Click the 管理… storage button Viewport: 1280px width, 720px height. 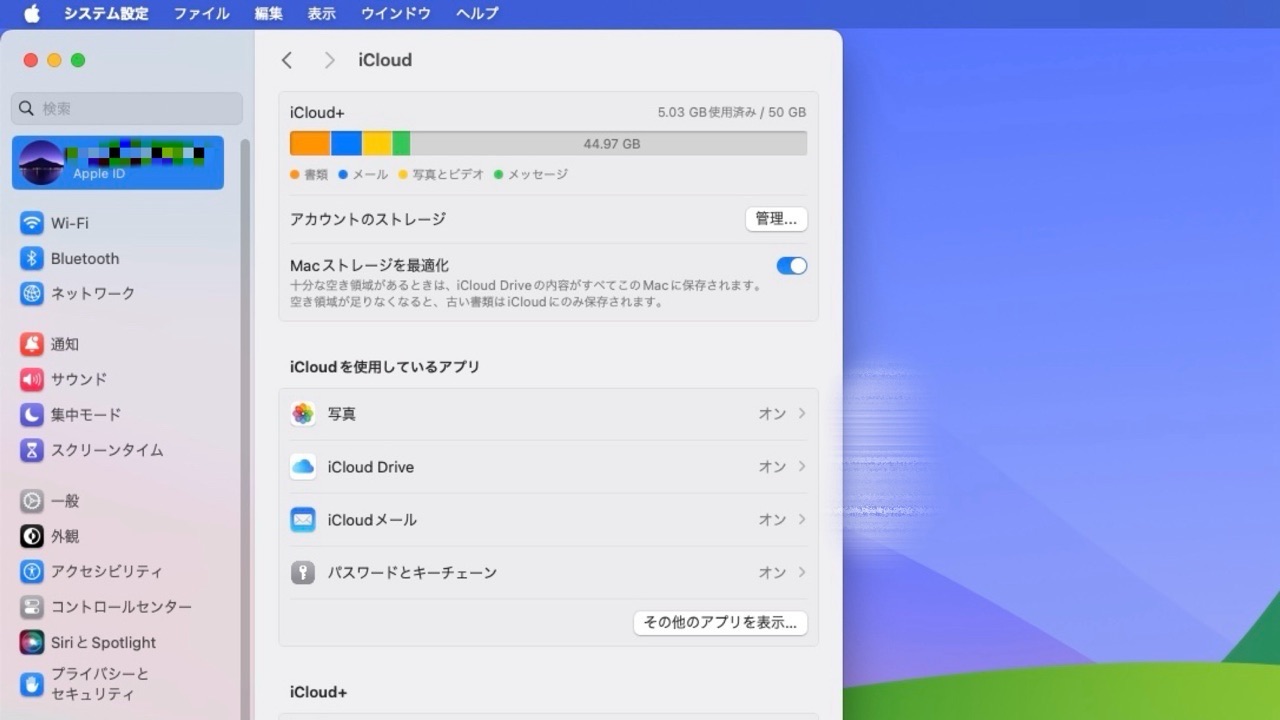[776, 219]
